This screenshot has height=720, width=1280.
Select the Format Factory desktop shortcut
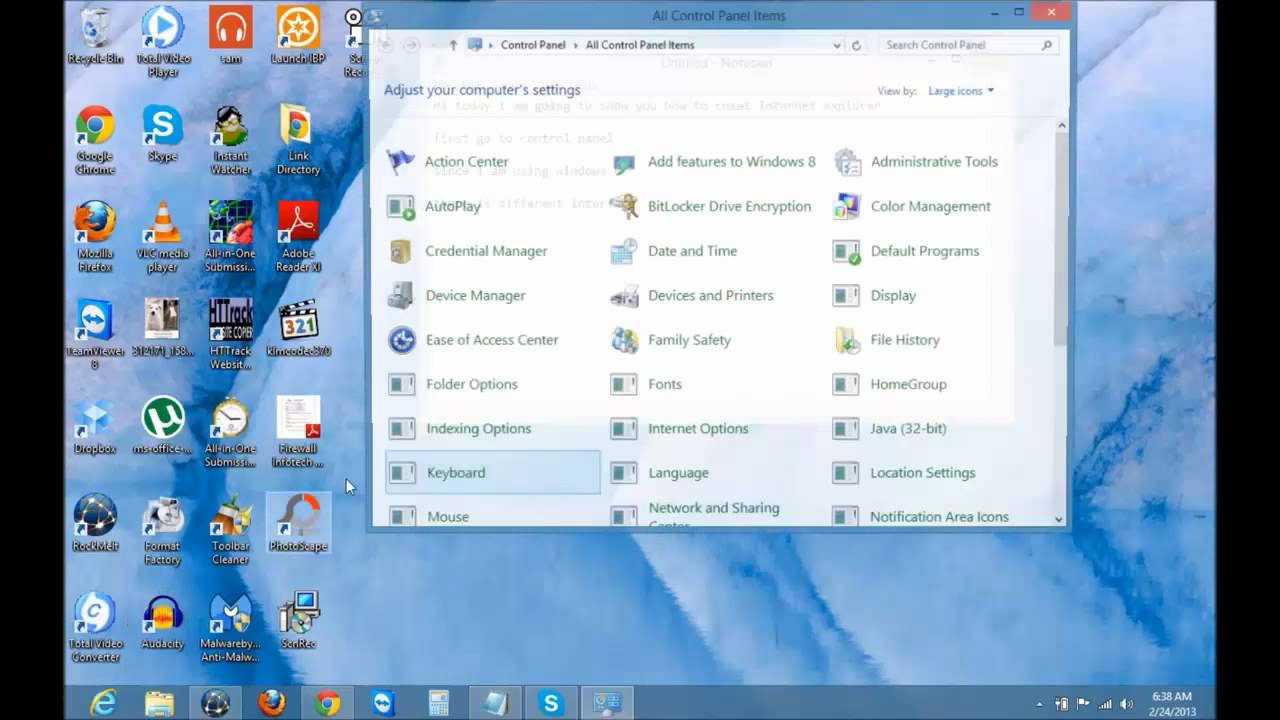tap(162, 530)
